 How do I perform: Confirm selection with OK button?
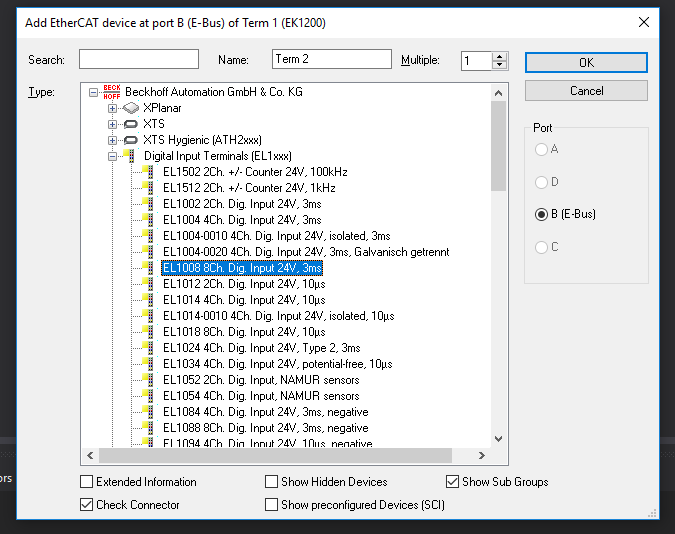586,62
